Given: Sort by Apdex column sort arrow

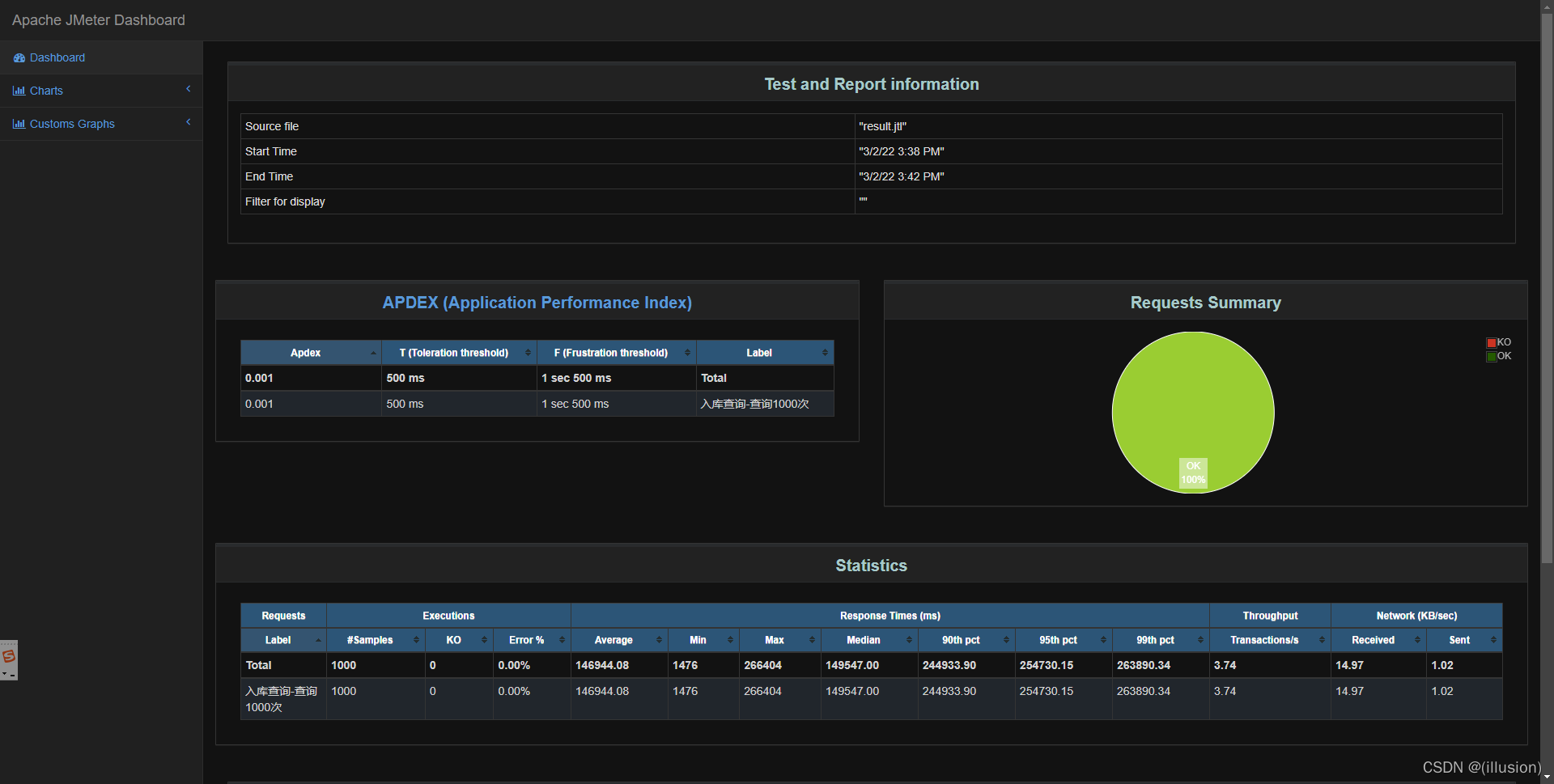Looking at the screenshot, I should click(373, 354).
